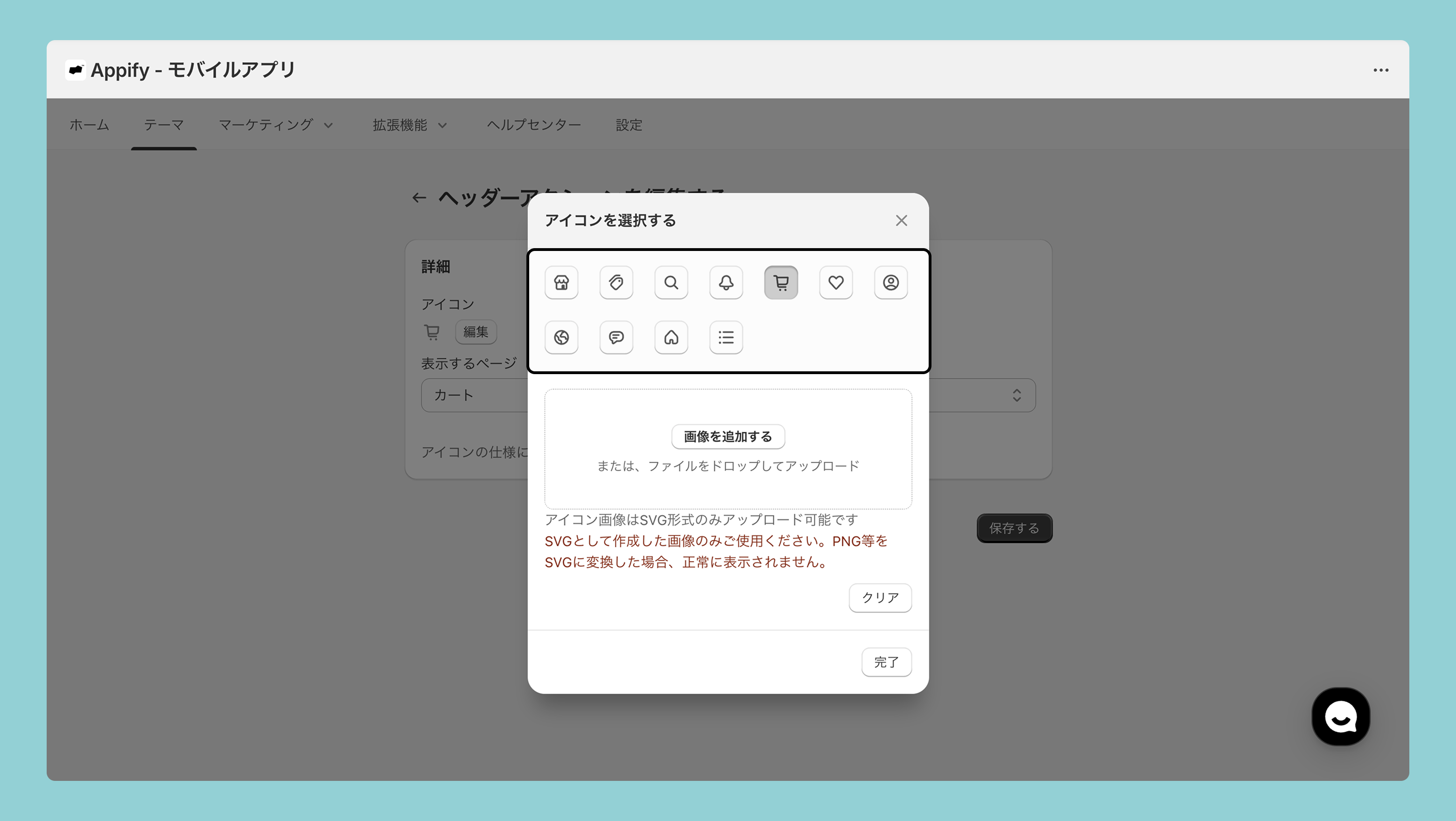The image size is (1456, 821).
Task: Choose the chat bubble icon
Action: [616, 337]
